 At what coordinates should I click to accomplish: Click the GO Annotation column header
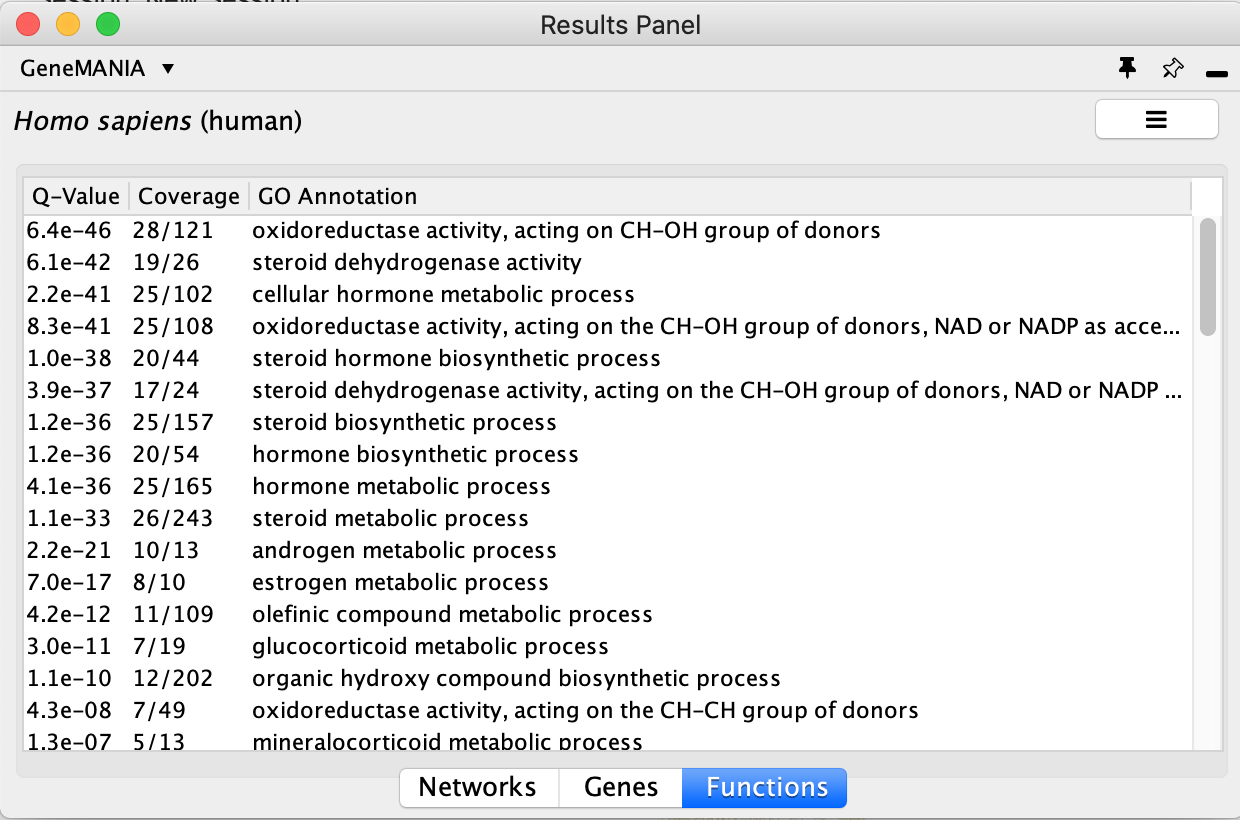[337, 196]
